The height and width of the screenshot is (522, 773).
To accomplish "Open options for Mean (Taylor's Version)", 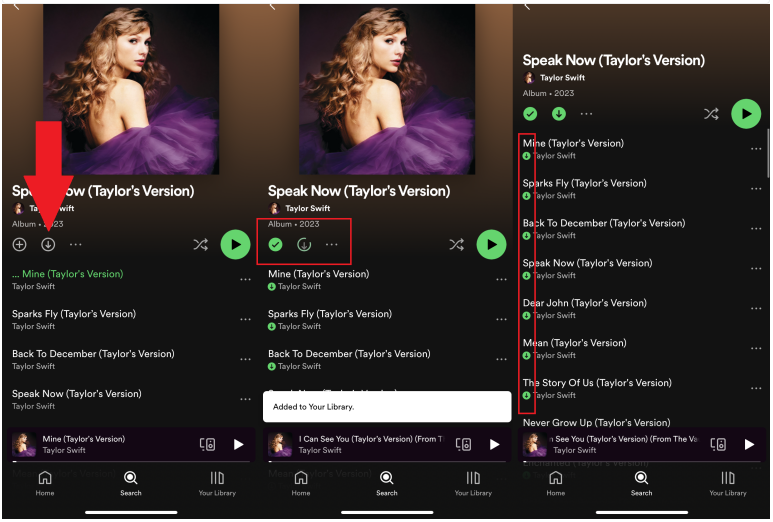I will pyautogui.click(x=756, y=348).
